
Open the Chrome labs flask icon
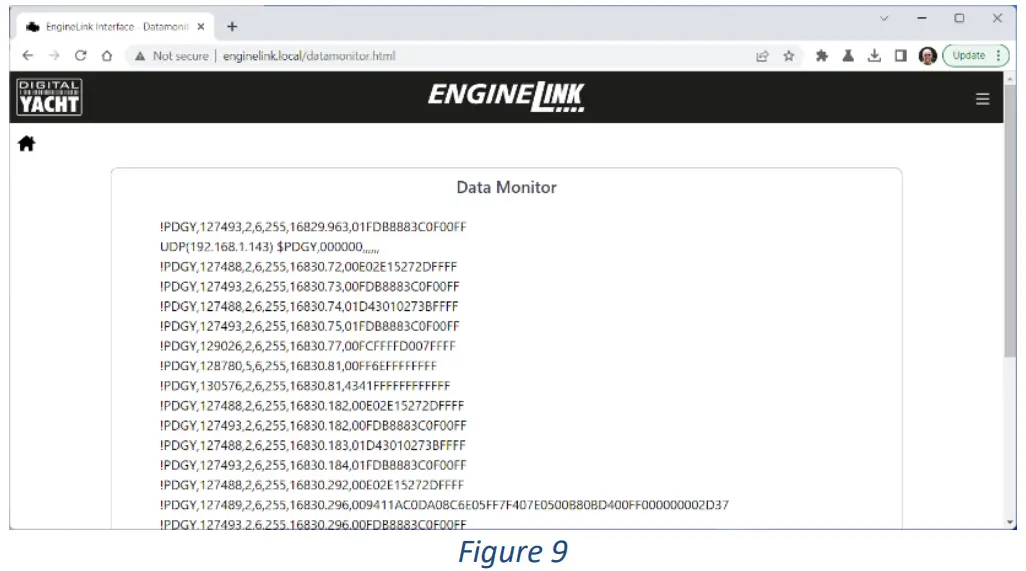pyautogui.click(x=848, y=56)
